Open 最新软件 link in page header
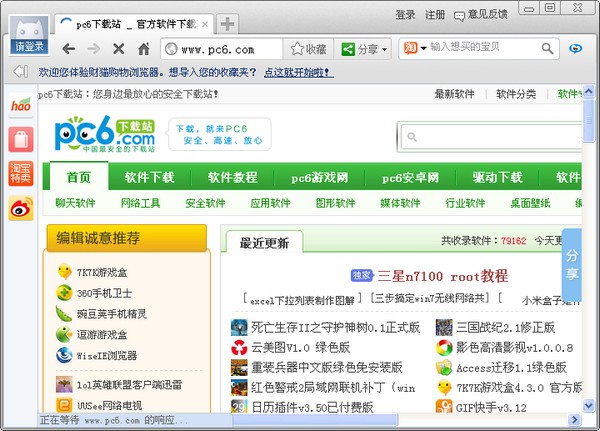The height and width of the screenshot is (431, 600). point(454,94)
